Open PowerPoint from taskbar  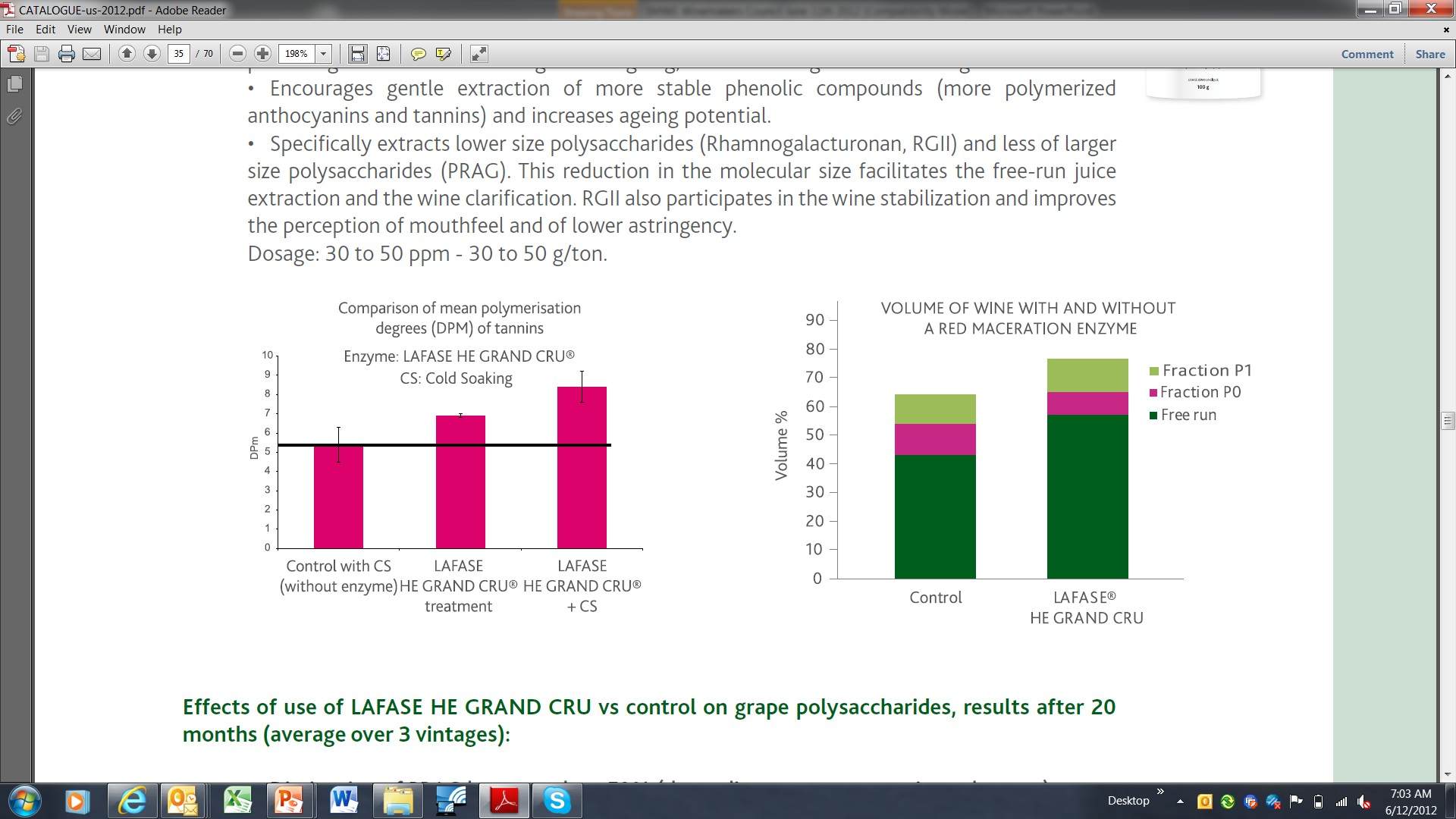pyautogui.click(x=289, y=801)
